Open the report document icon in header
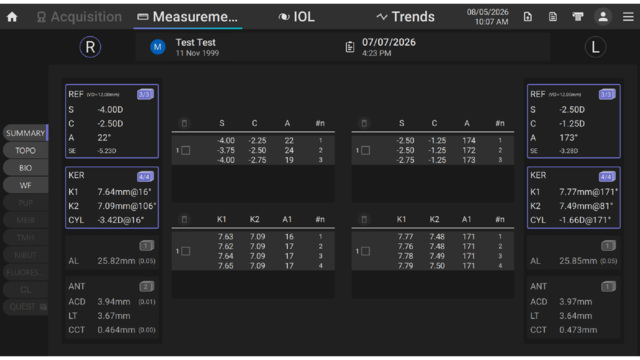640x360 pixels. [x=553, y=17]
